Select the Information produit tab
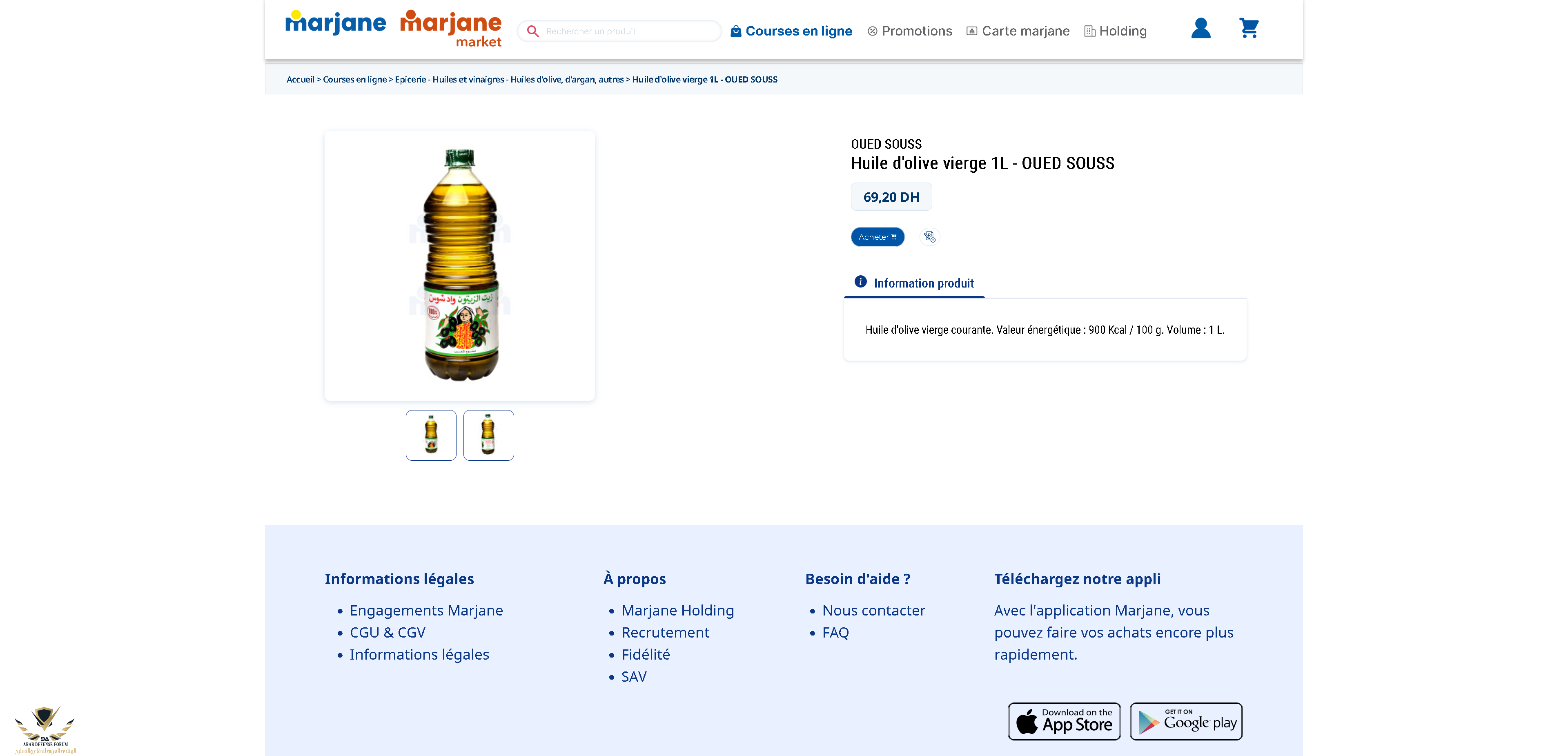 click(914, 283)
